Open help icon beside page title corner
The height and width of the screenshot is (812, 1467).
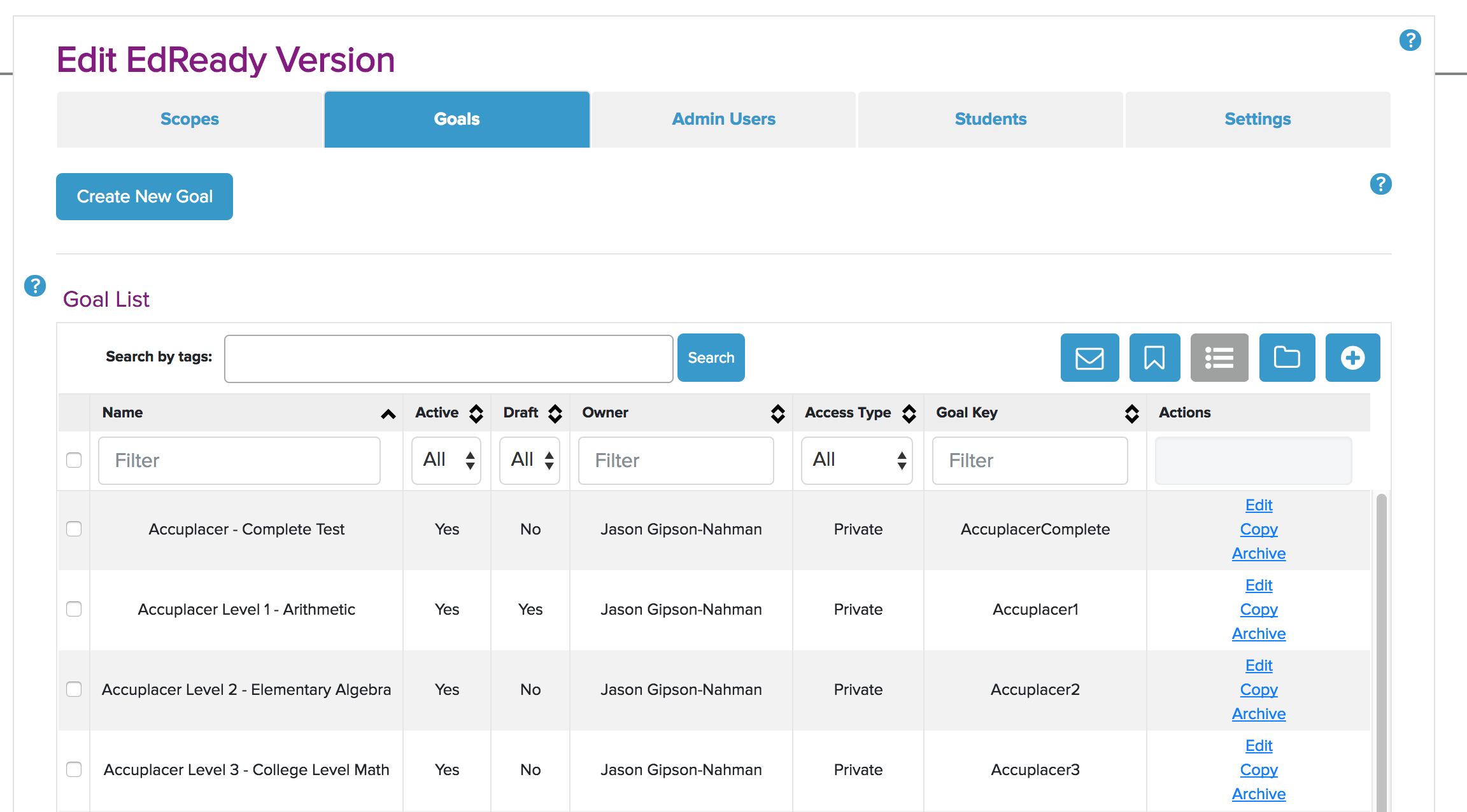coord(1410,40)
